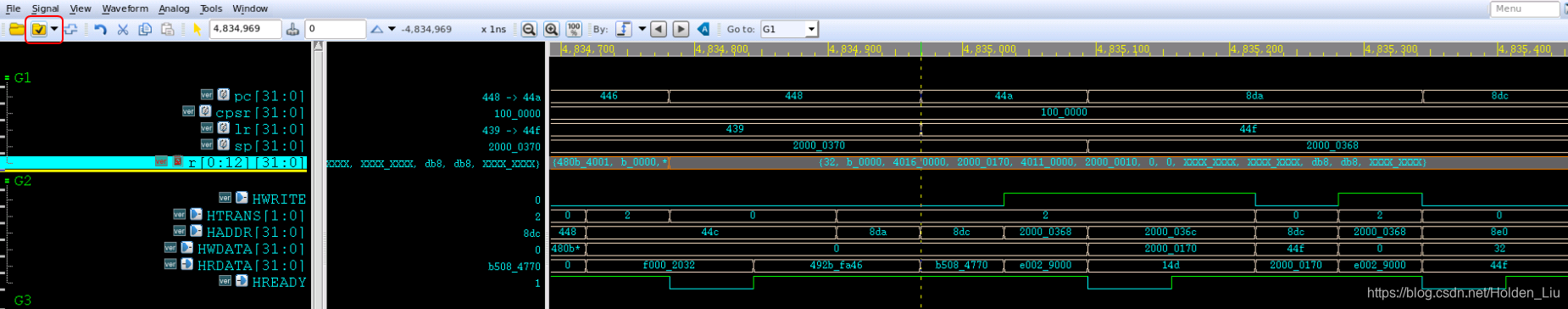Click the red array icon beside r[0:12][31:0]
The width and height of the screenshot is (1568, 309).
point(178,161)
